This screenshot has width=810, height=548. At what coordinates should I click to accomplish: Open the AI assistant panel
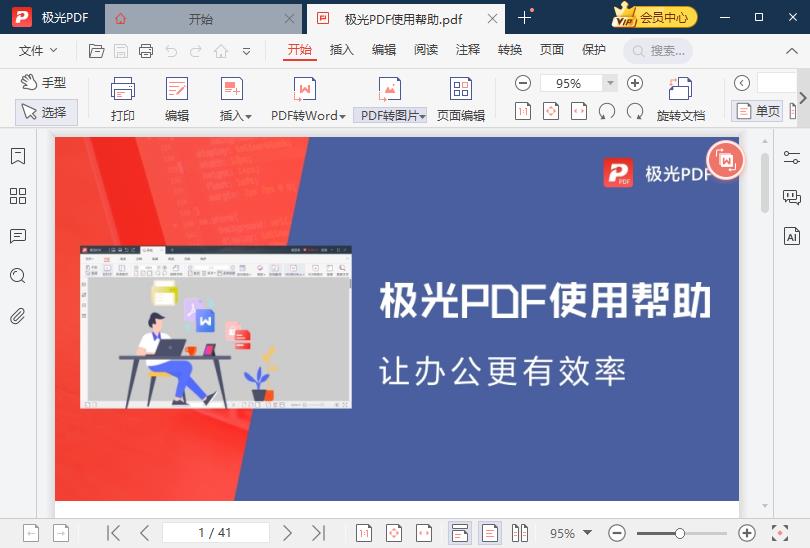791,236
